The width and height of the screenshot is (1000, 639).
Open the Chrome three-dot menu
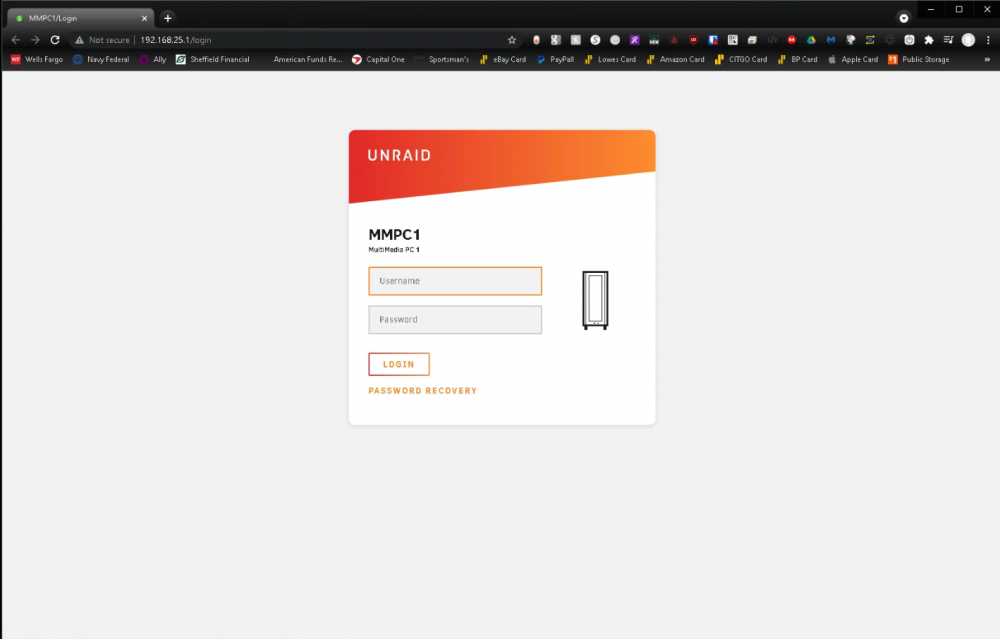988,40
